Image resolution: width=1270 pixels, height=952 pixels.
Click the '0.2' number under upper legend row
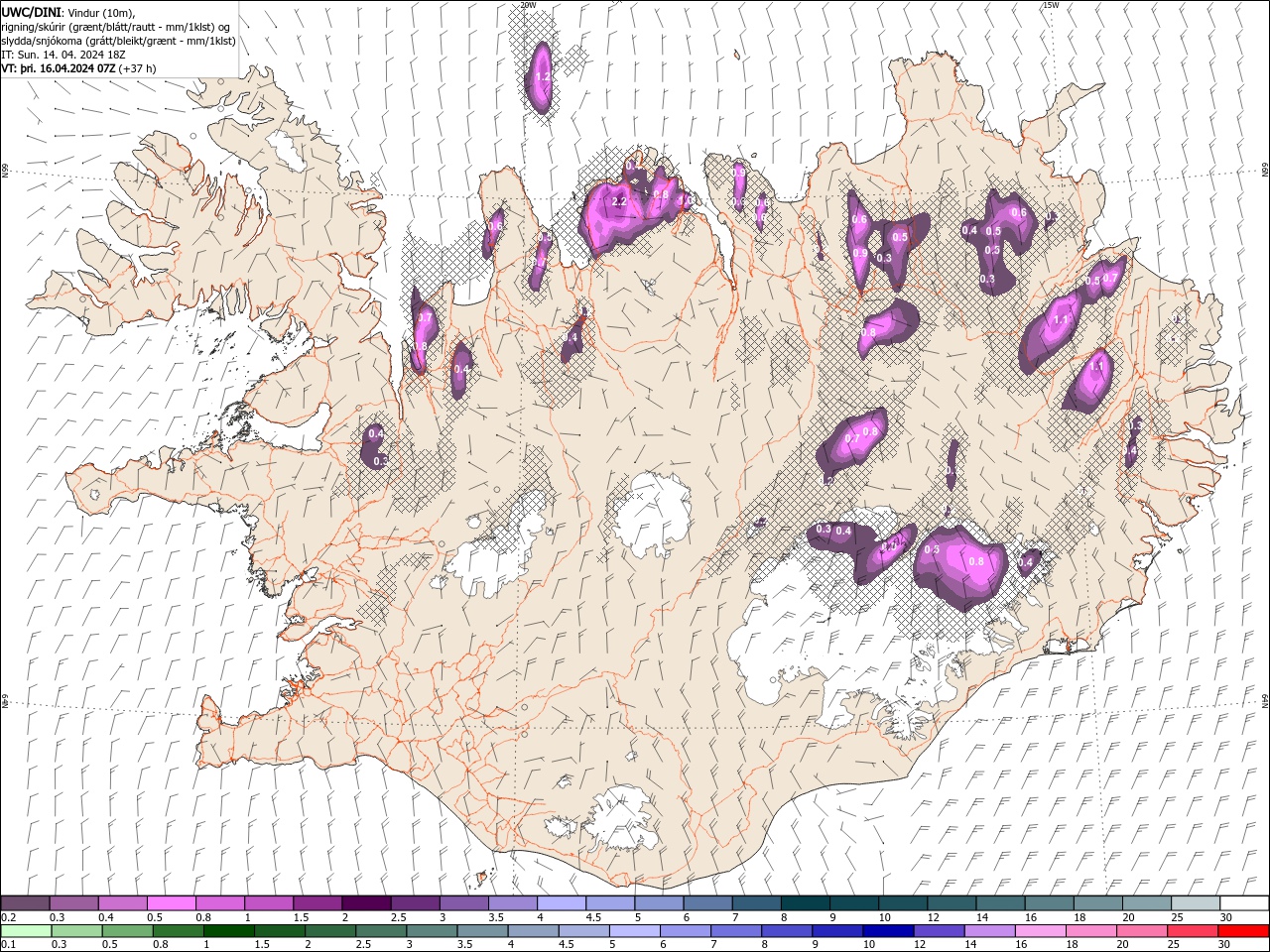pos(8,917)
